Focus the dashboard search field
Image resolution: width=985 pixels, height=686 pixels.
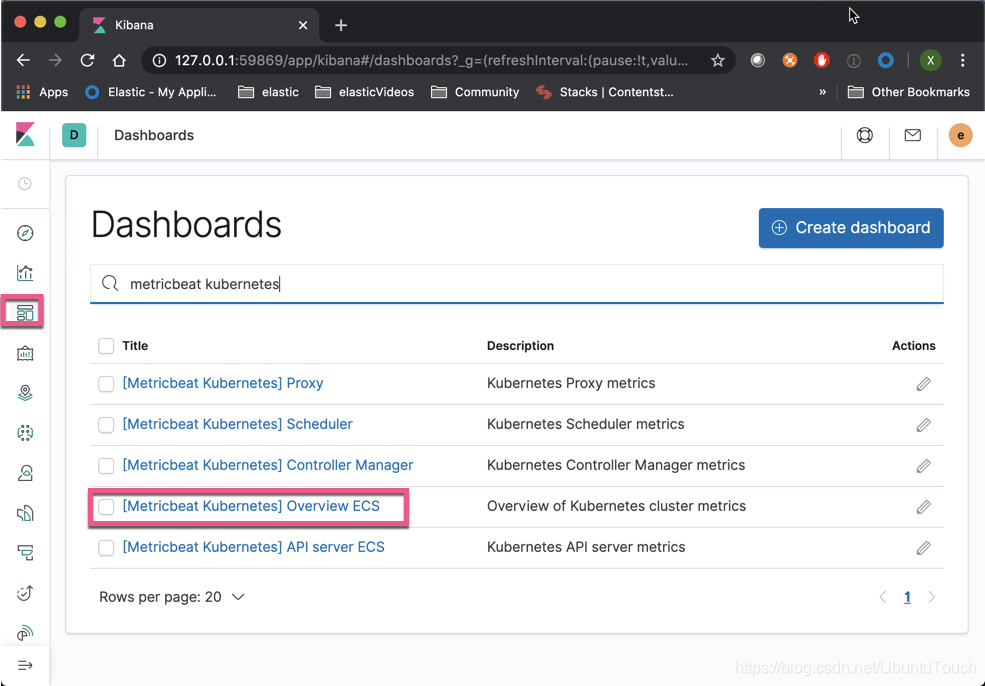pos(516,284)
